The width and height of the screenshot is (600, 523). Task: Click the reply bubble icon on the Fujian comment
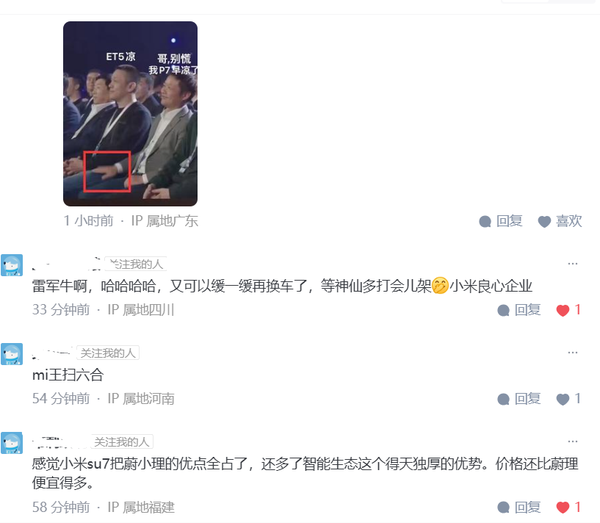click(503, 508)
